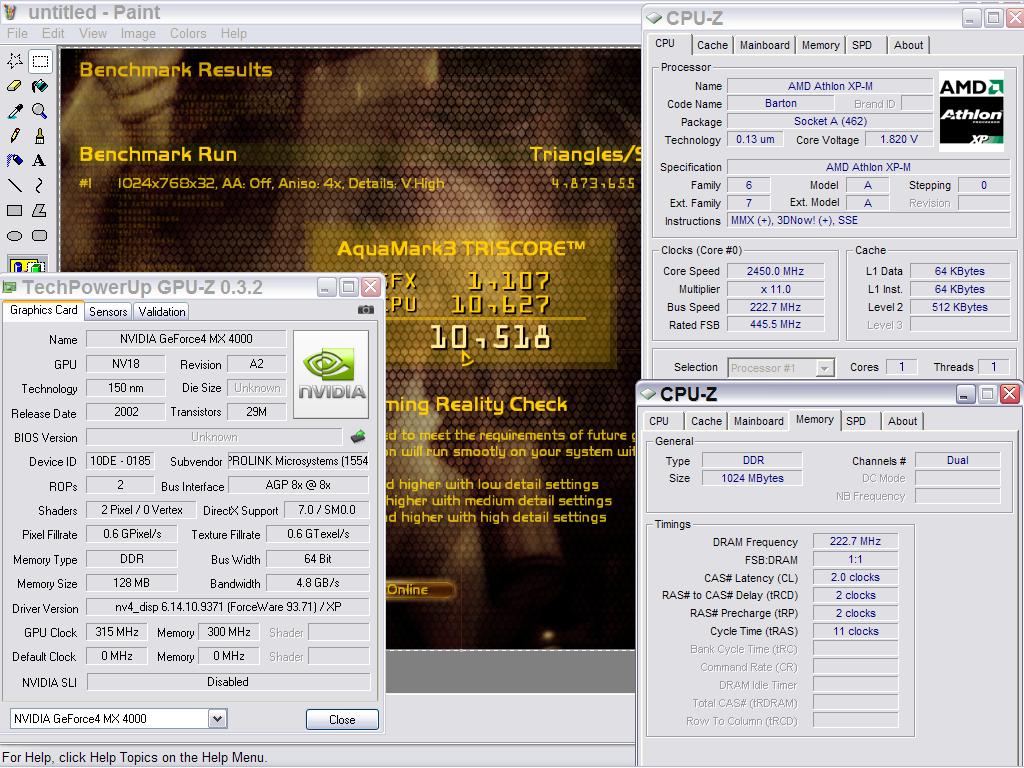Click the GPU Clock 315 MHz field
This screenshot has width=1024, height=768.
[x=117, y=632]
